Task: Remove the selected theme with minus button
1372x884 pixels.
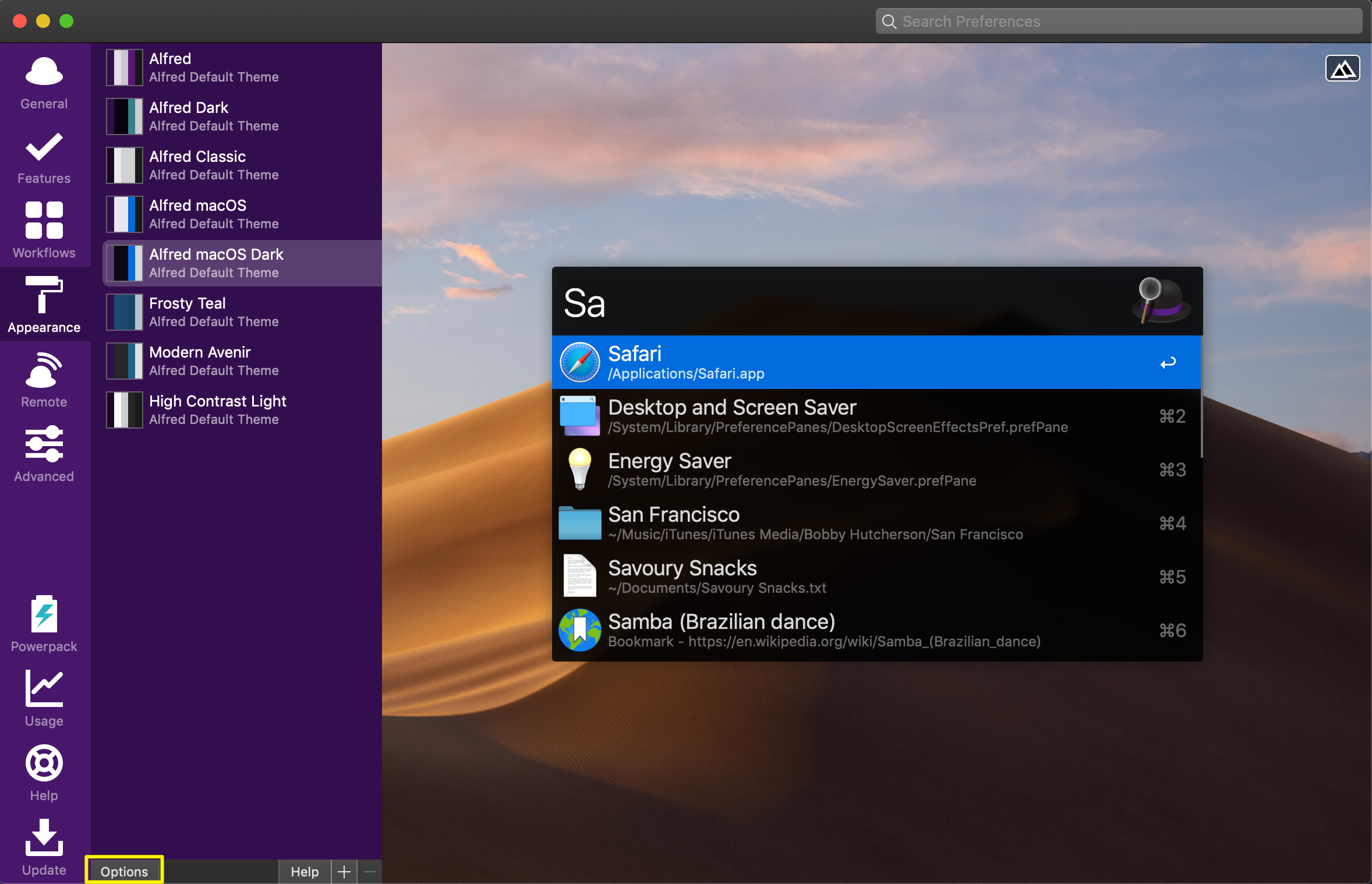Action: [370, 871]
